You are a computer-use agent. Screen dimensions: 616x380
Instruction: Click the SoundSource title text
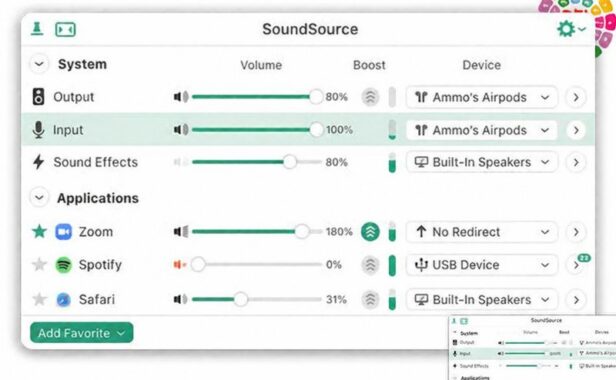click(x=310, y=29)
